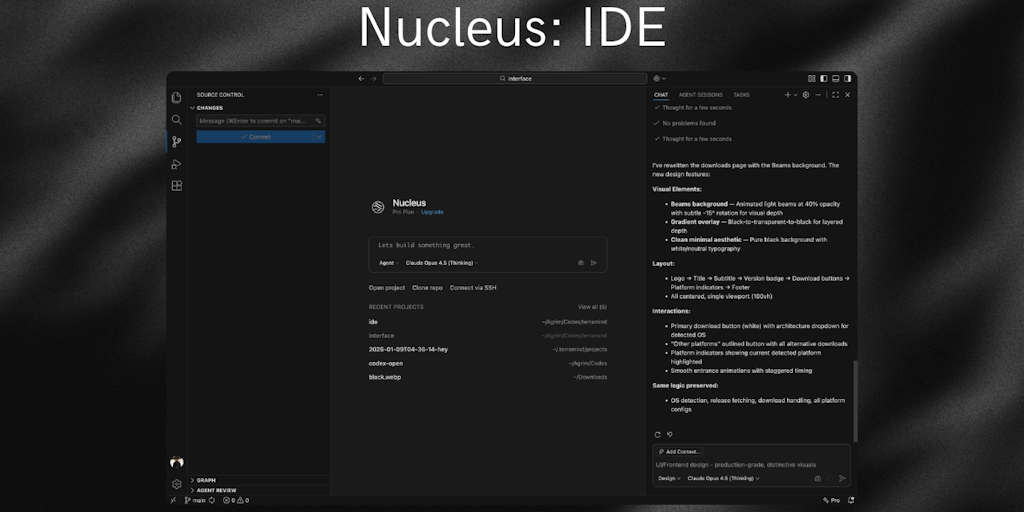Open the Commit button dropdown arrow
Image resolution: width=1024 pixels, height=512 pixels.
tap(319, 137)
